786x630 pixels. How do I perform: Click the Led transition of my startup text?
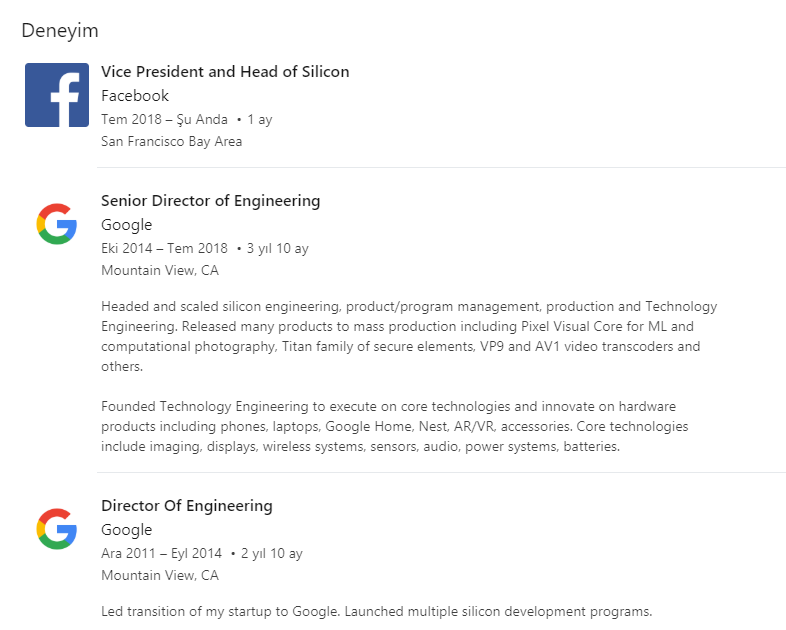(x=376, y=611)
